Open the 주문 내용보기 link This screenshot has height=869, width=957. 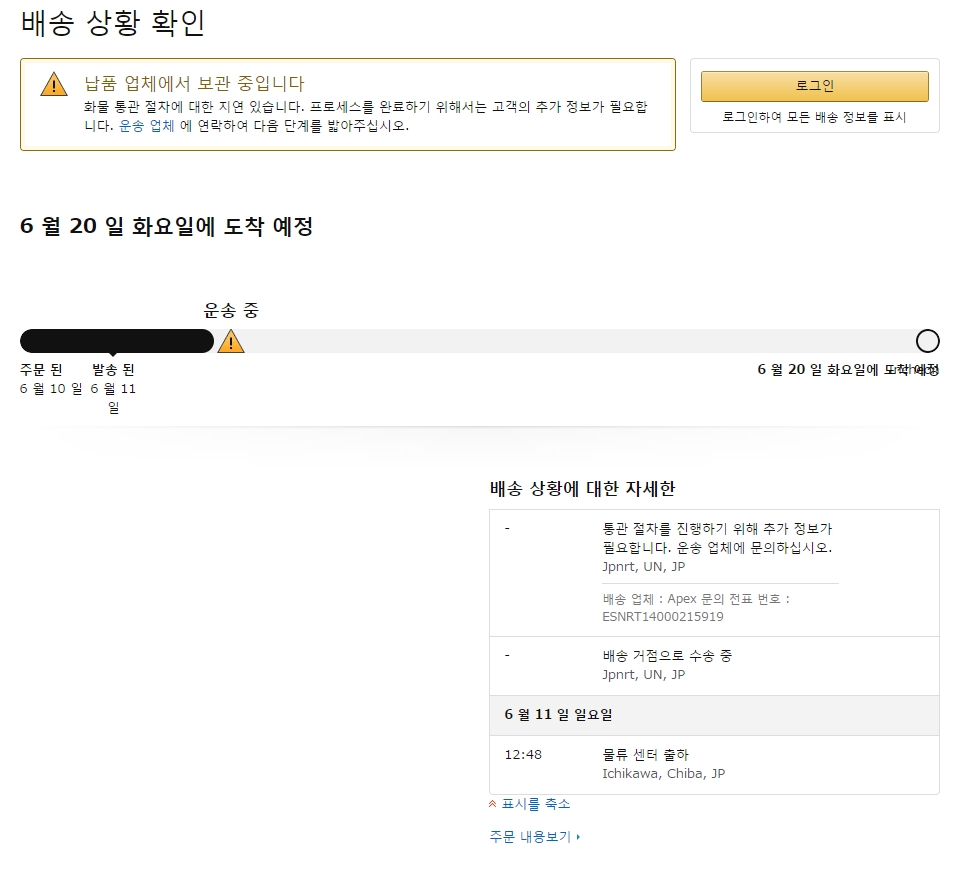pos(530,837)
